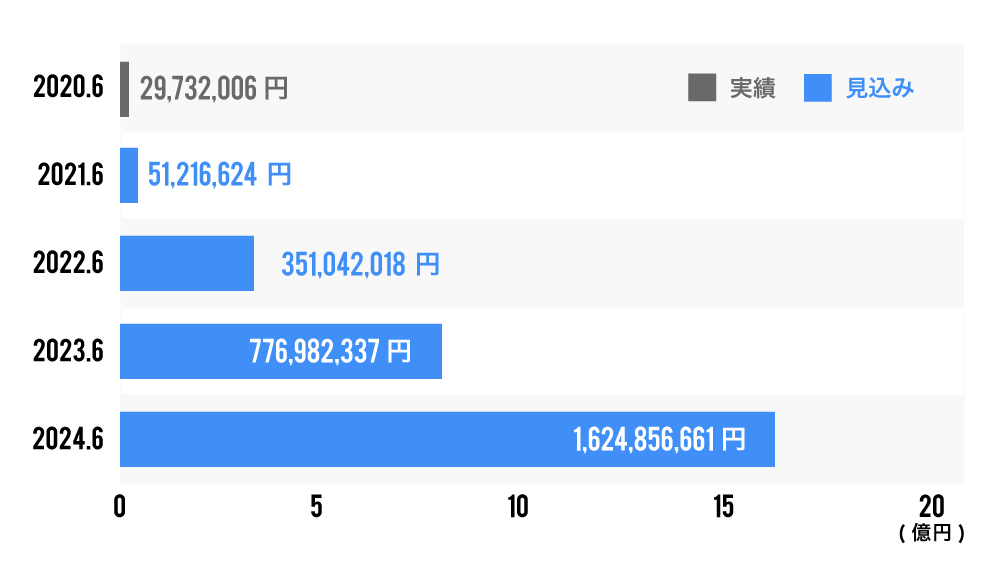The height and width of the screenshot is (573, 1000).
Task: Click the 2024.6 year label
Action: (68, 439)
